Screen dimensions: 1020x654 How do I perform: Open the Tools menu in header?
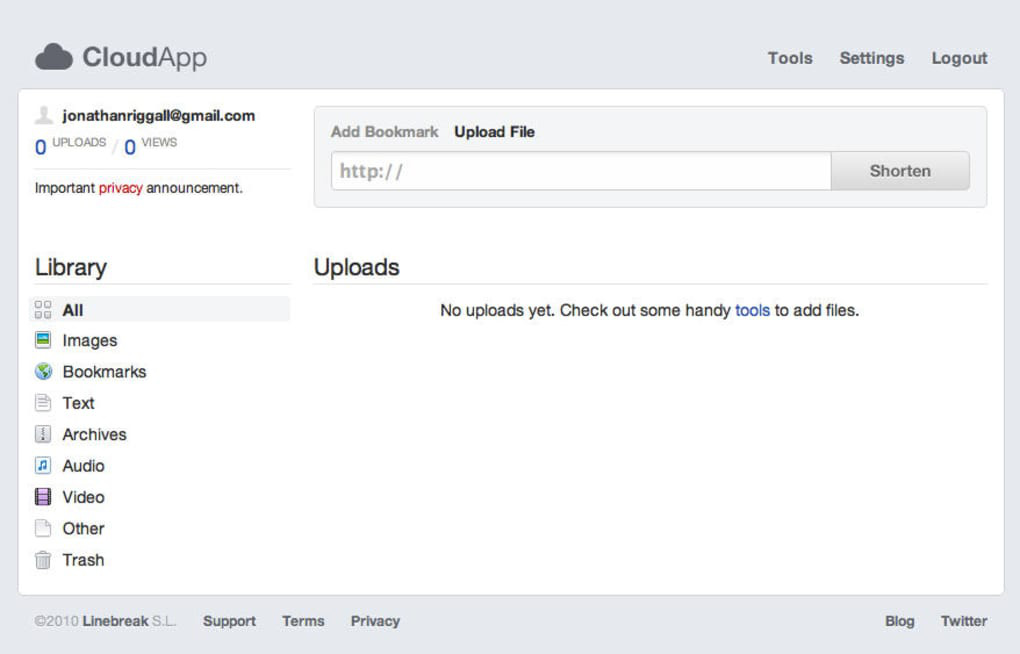(790, 58)
